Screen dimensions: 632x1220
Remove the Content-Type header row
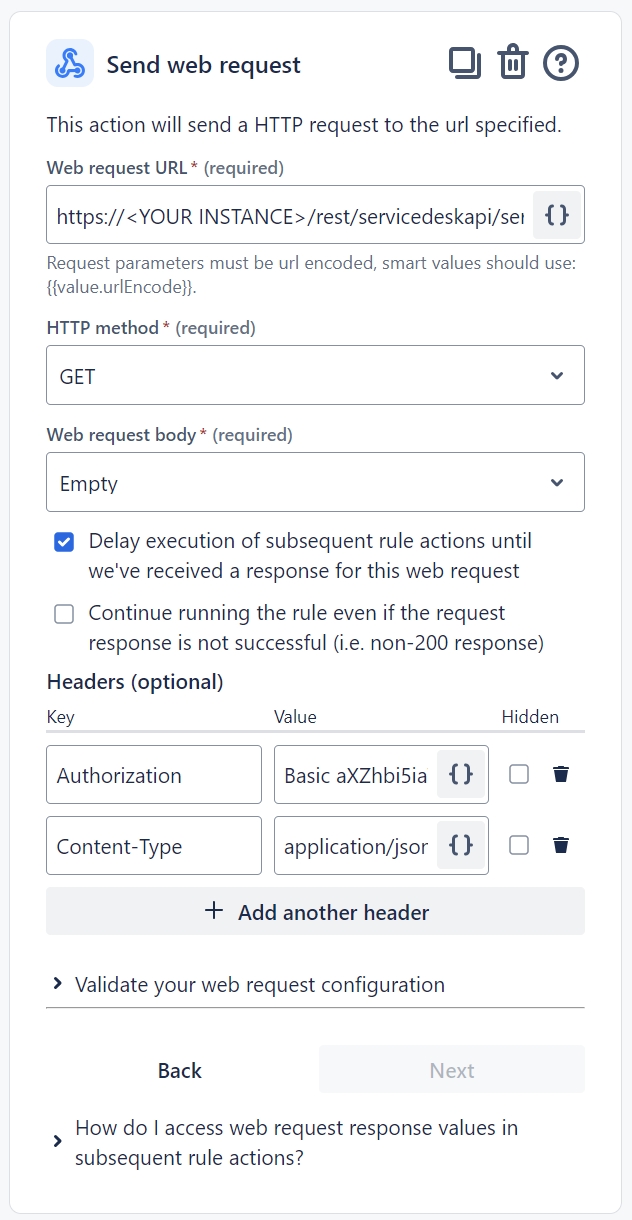561,845
